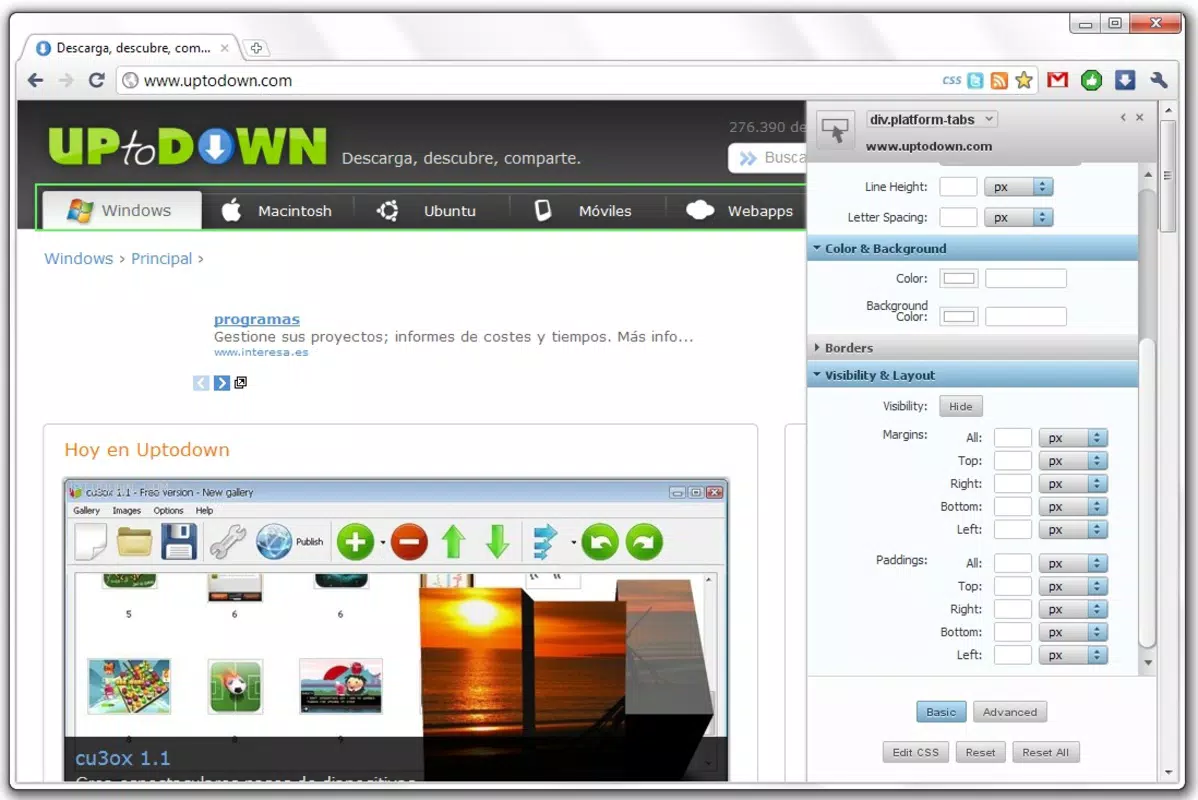Click the Line Height value field
1198x800 pixels.
point(958,186)
